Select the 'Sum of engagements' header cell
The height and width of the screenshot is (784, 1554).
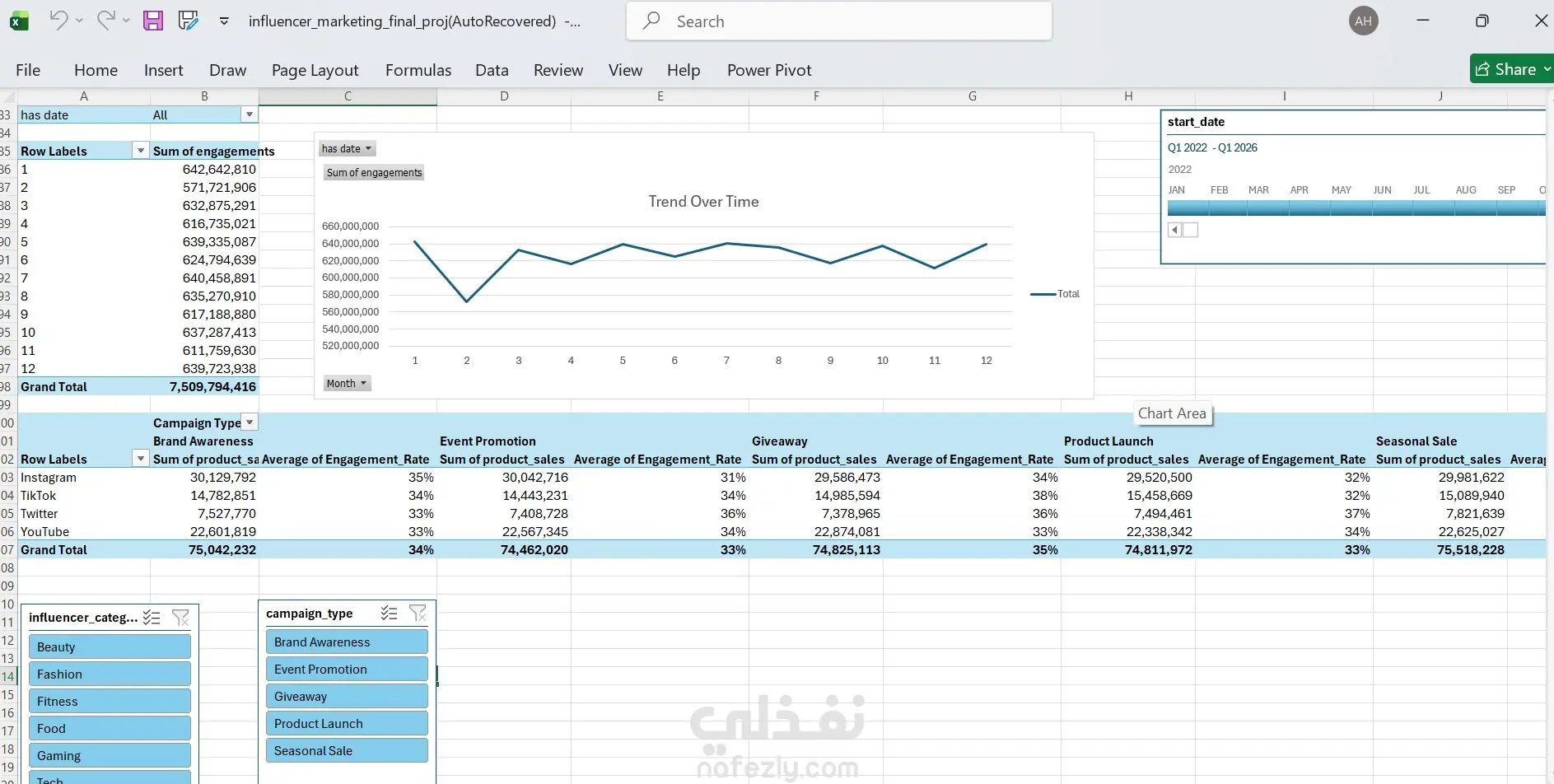pos(204,152)
